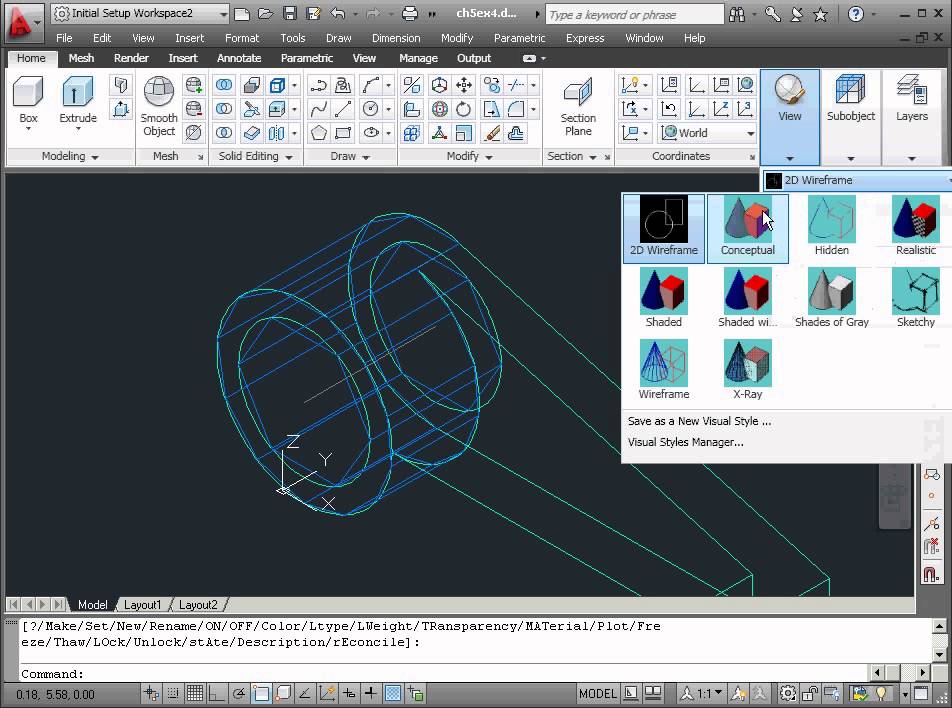Click the Smooth Object mesh tool
The image size is (952, 708).
pos(159,106)
